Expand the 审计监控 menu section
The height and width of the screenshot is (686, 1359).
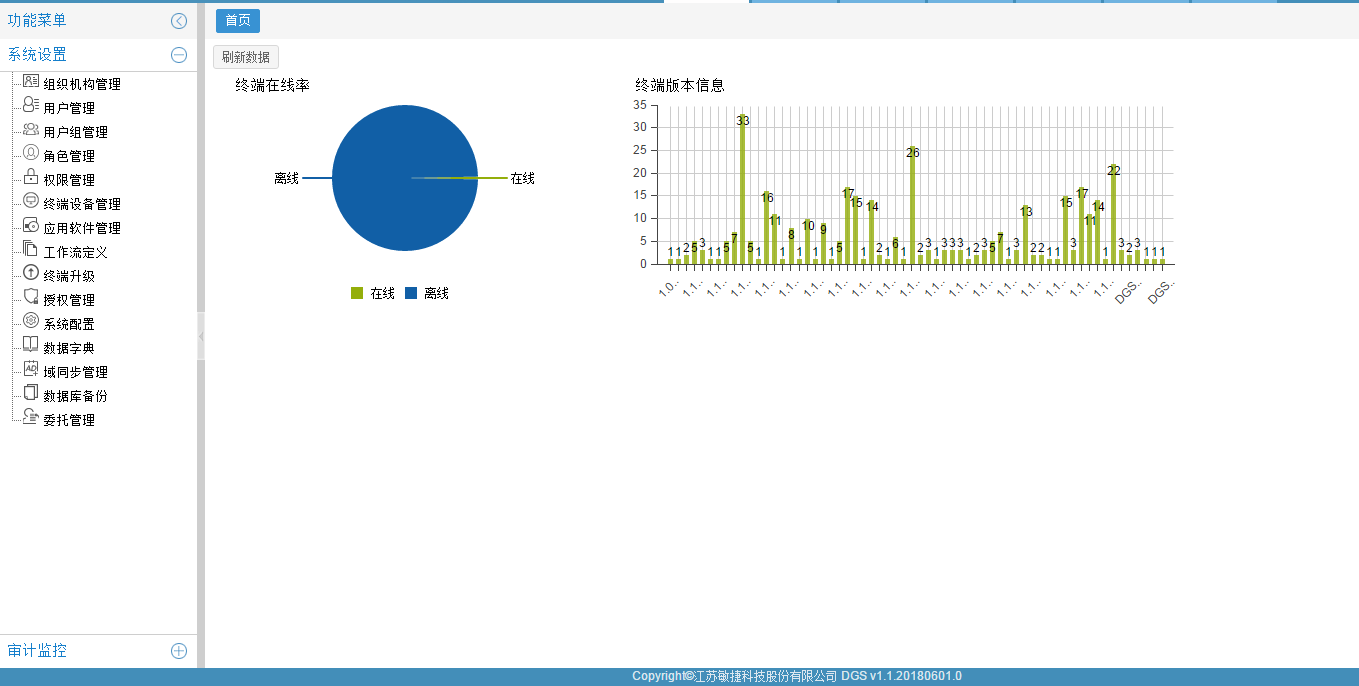179,651
